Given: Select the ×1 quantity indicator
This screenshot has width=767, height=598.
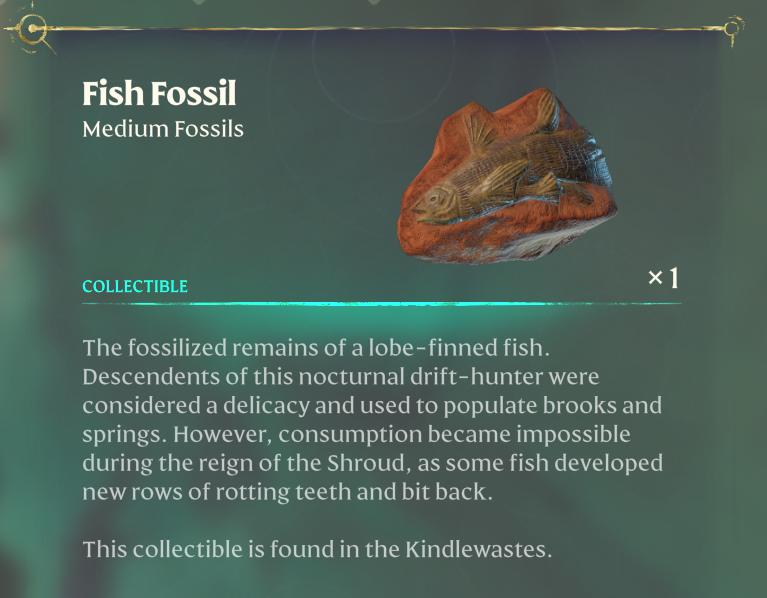Looking at the screenshot, I should click(663, 278).
